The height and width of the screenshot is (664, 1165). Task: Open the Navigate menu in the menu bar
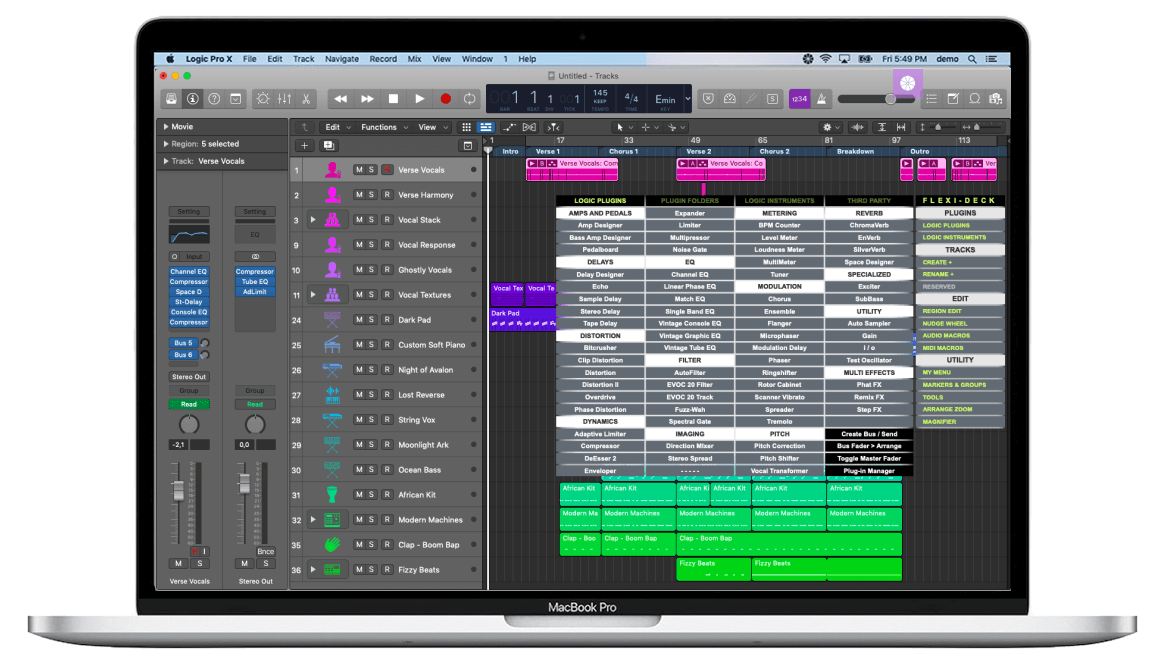[x=341, y=59]
